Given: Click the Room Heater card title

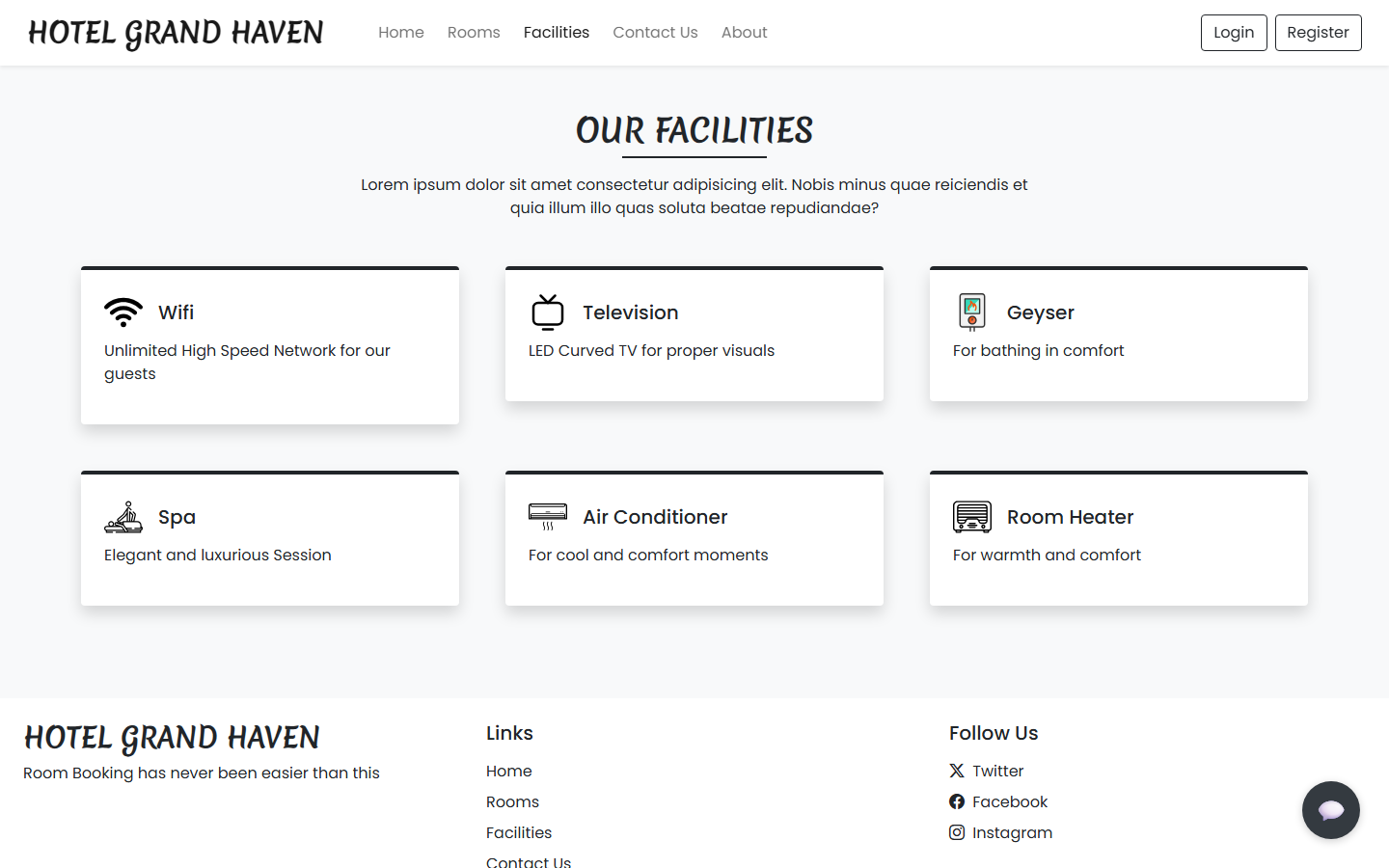Looking at the screenshot, I should [x=1071, y=517].
